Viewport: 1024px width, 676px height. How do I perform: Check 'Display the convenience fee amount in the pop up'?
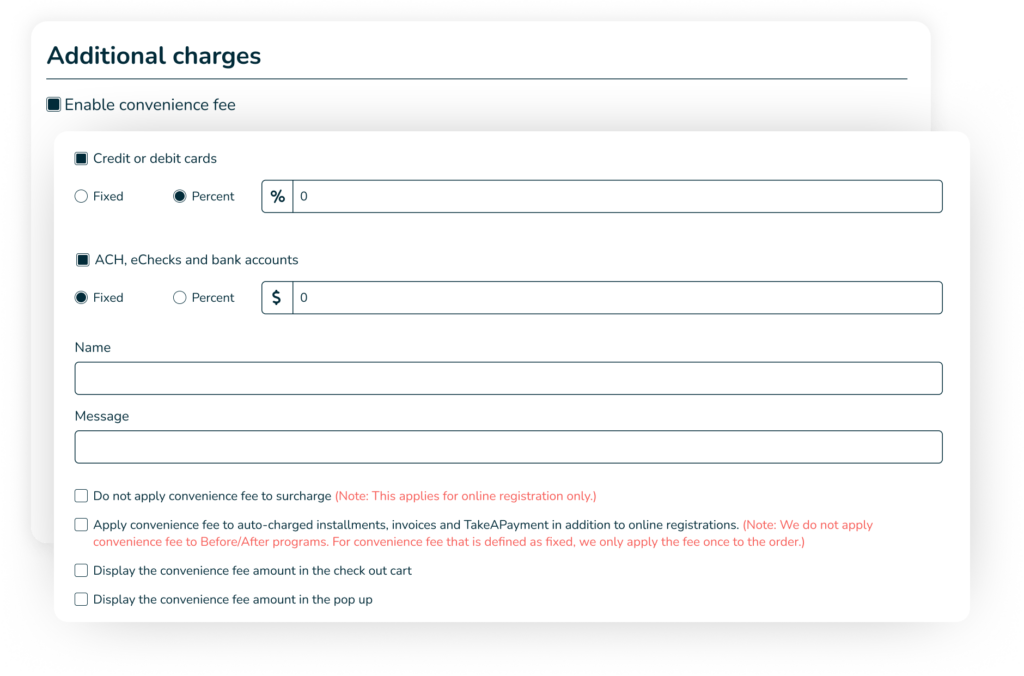[81, 599]
